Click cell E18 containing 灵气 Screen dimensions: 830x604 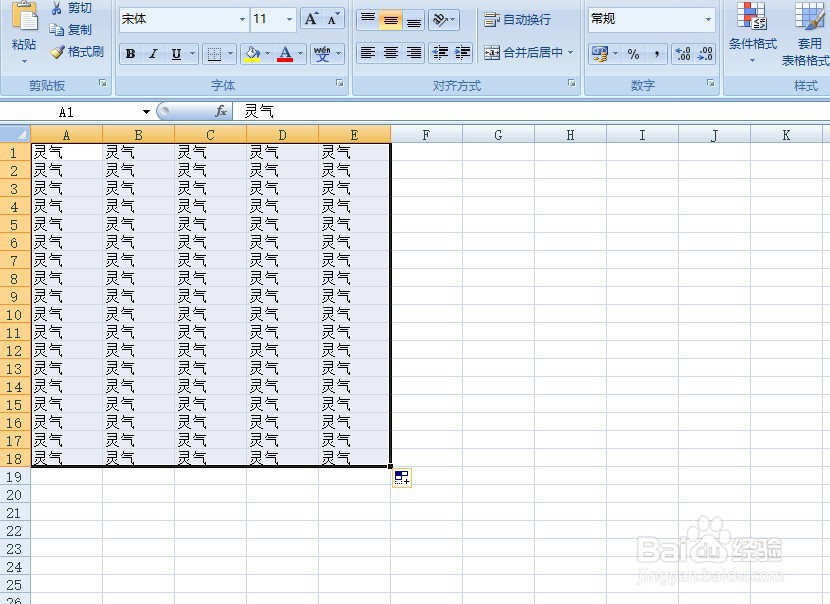[x=354, y=458]
